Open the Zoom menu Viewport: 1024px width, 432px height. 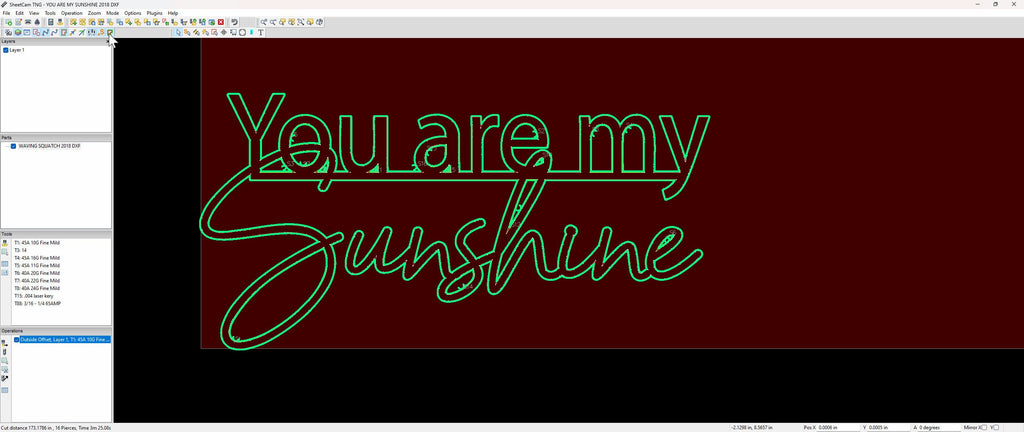coord(94,13)
